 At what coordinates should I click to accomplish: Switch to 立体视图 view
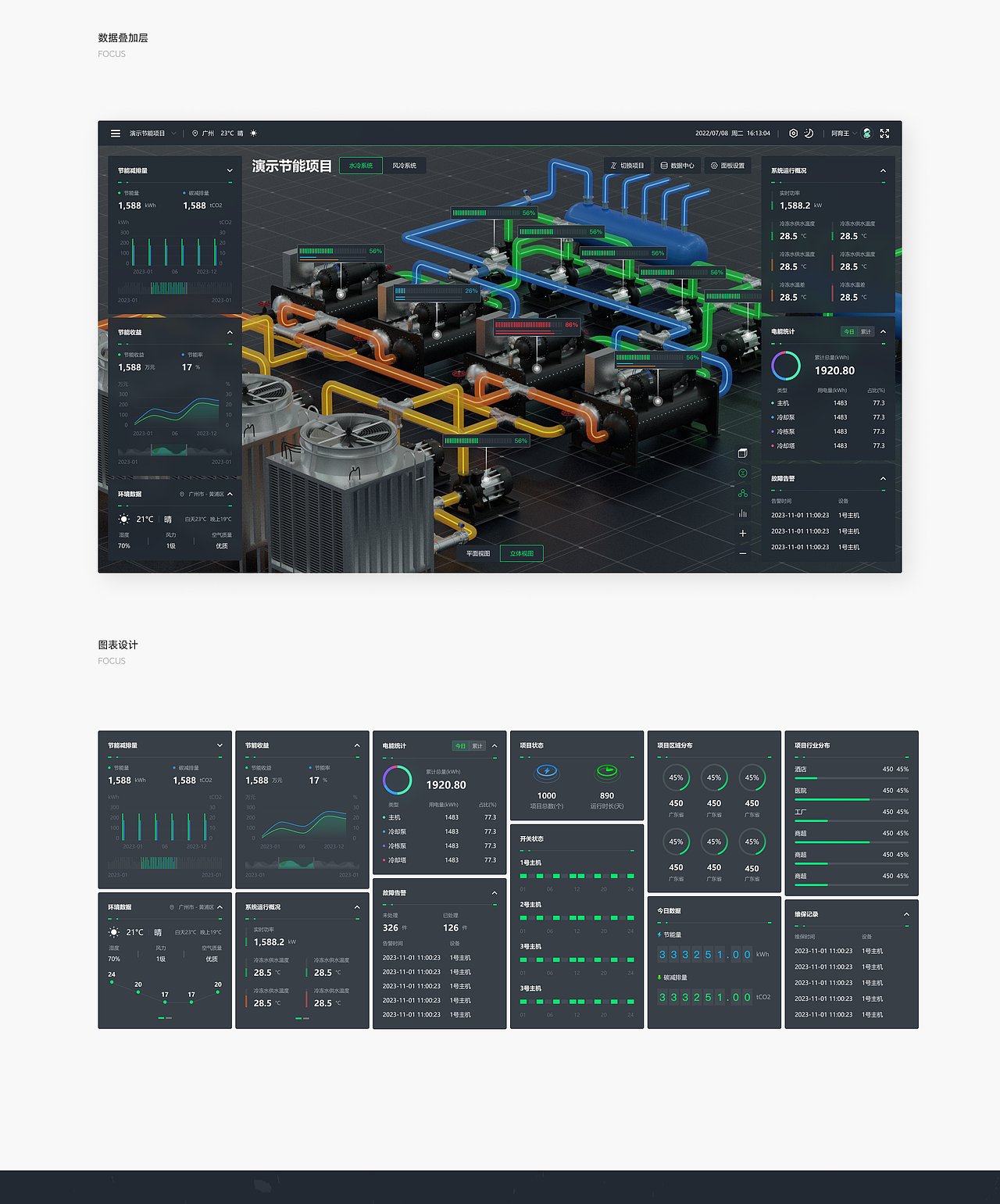click(521, 554)
